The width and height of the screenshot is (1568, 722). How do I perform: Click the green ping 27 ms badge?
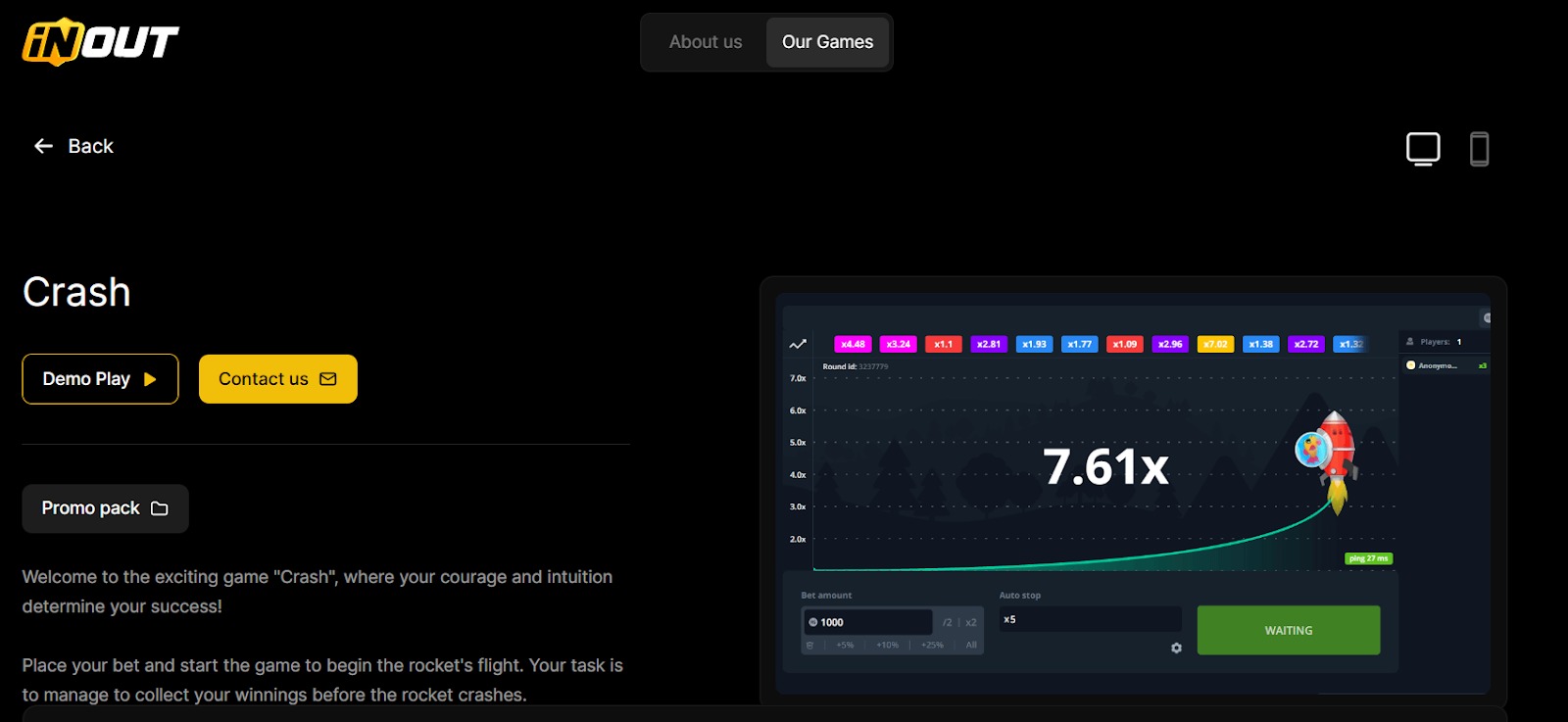point(1369,558)
